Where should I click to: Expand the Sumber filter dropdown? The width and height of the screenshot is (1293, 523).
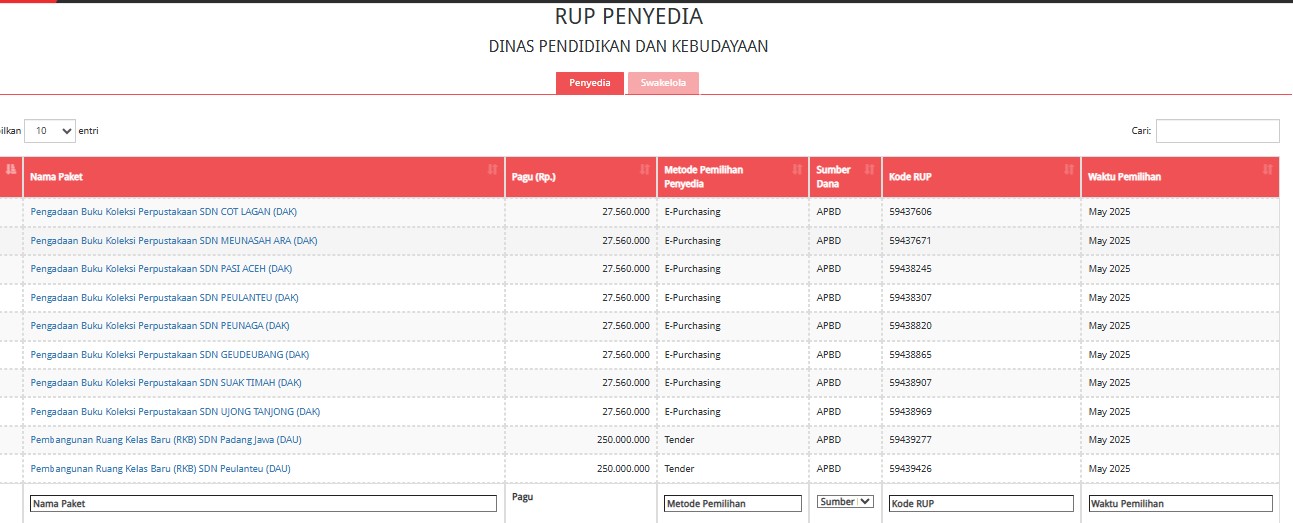(845, 502)
